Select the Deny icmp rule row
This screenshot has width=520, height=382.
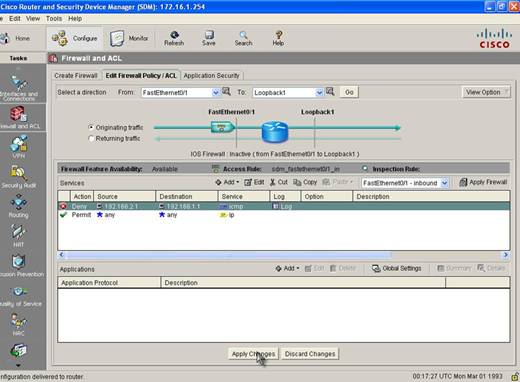tap(284, 206)
